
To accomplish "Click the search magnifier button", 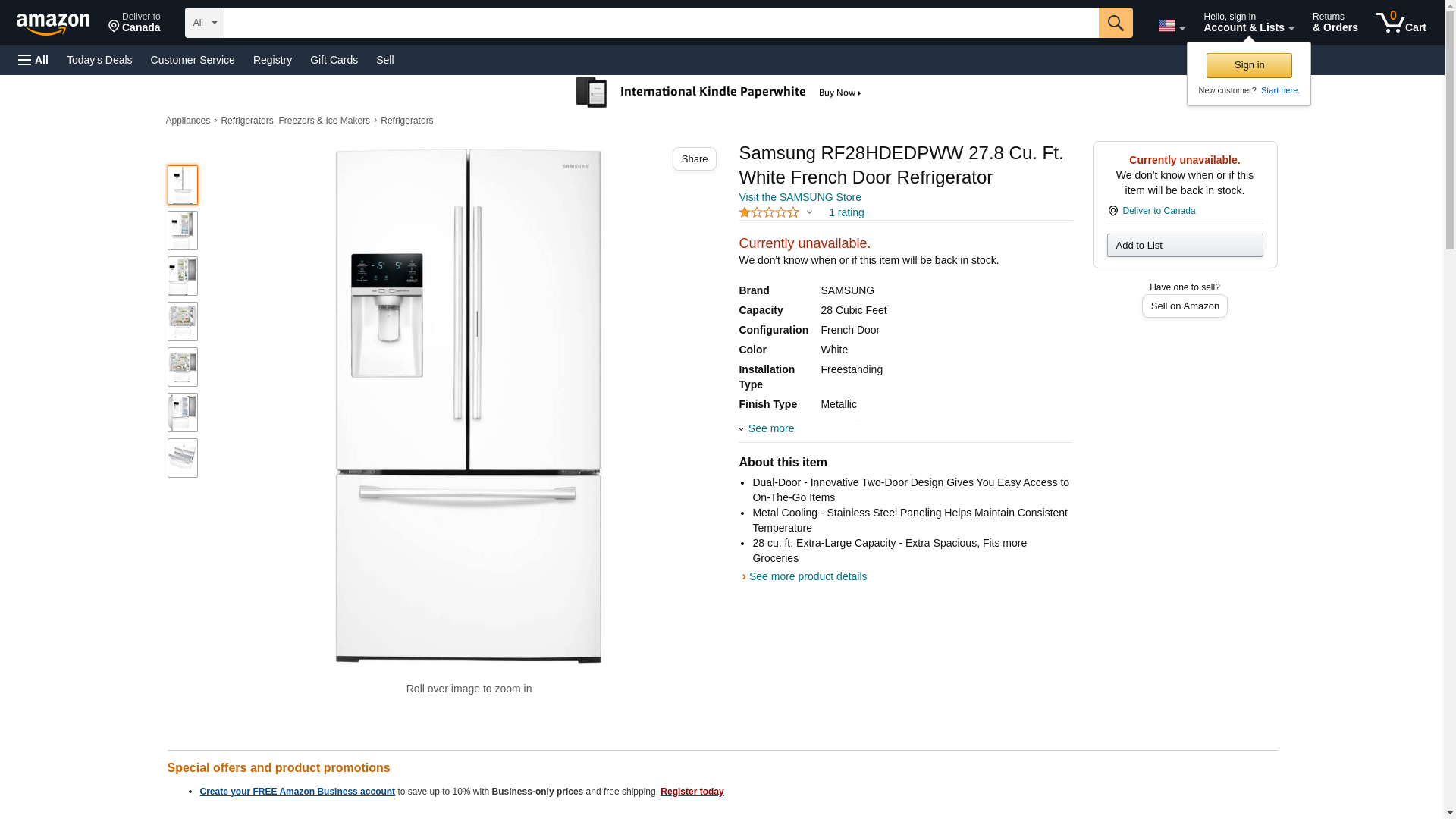I will 1115,23.
